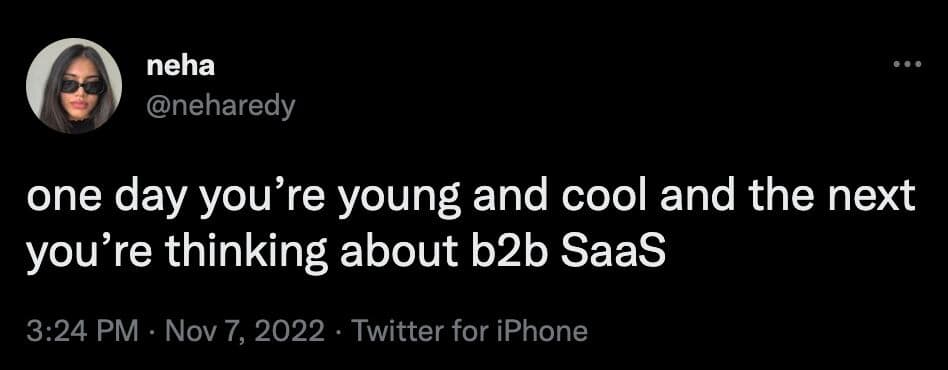Click the display name neha

pos(180,67)
